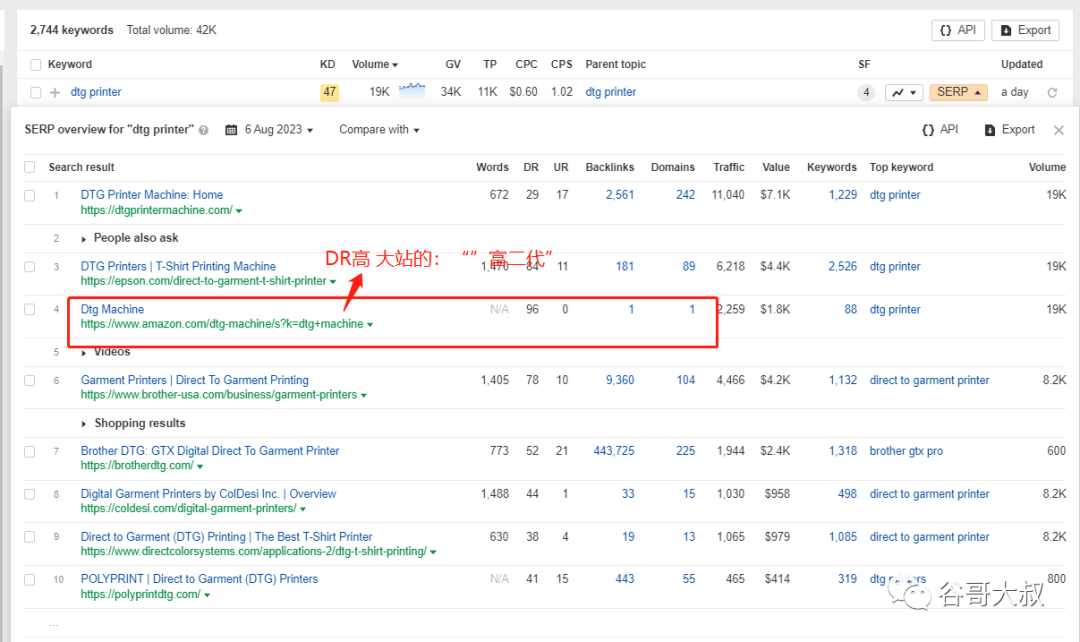Close the SERP overview panel
The height and width of the screenshot is (642, 1080).
click(1059, 130)
